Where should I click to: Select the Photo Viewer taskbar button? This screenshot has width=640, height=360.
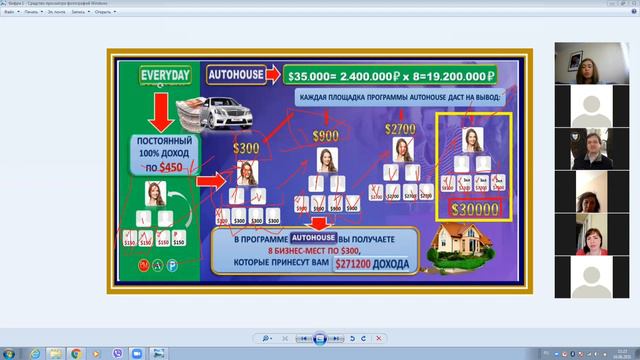pos(158,353)
